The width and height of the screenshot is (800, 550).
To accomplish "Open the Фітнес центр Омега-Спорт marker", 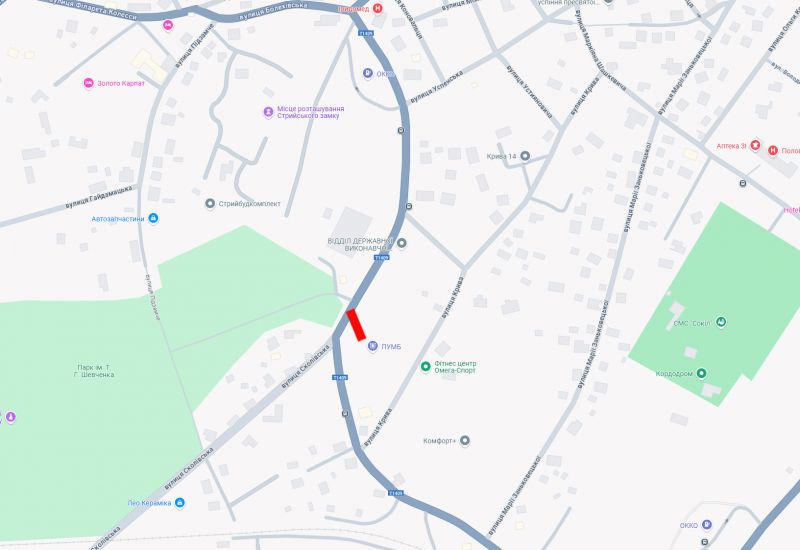I will pyautogui.click(x=426, y=366).
